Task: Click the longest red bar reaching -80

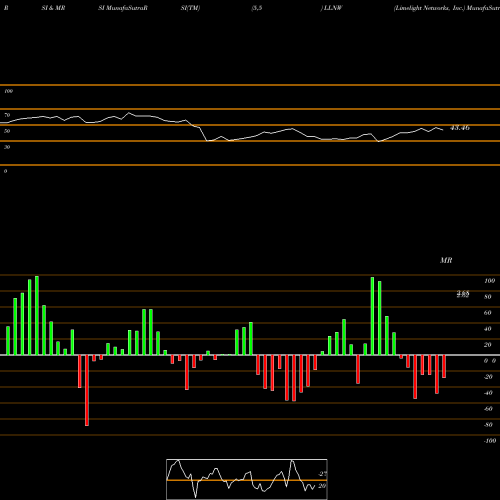Action: pyautogui.click(x=87, y=390)
